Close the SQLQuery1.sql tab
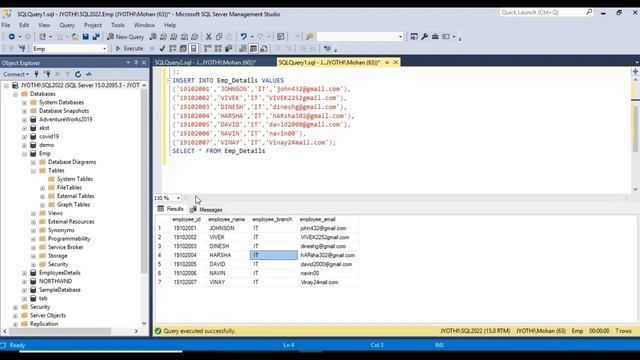 396,62
